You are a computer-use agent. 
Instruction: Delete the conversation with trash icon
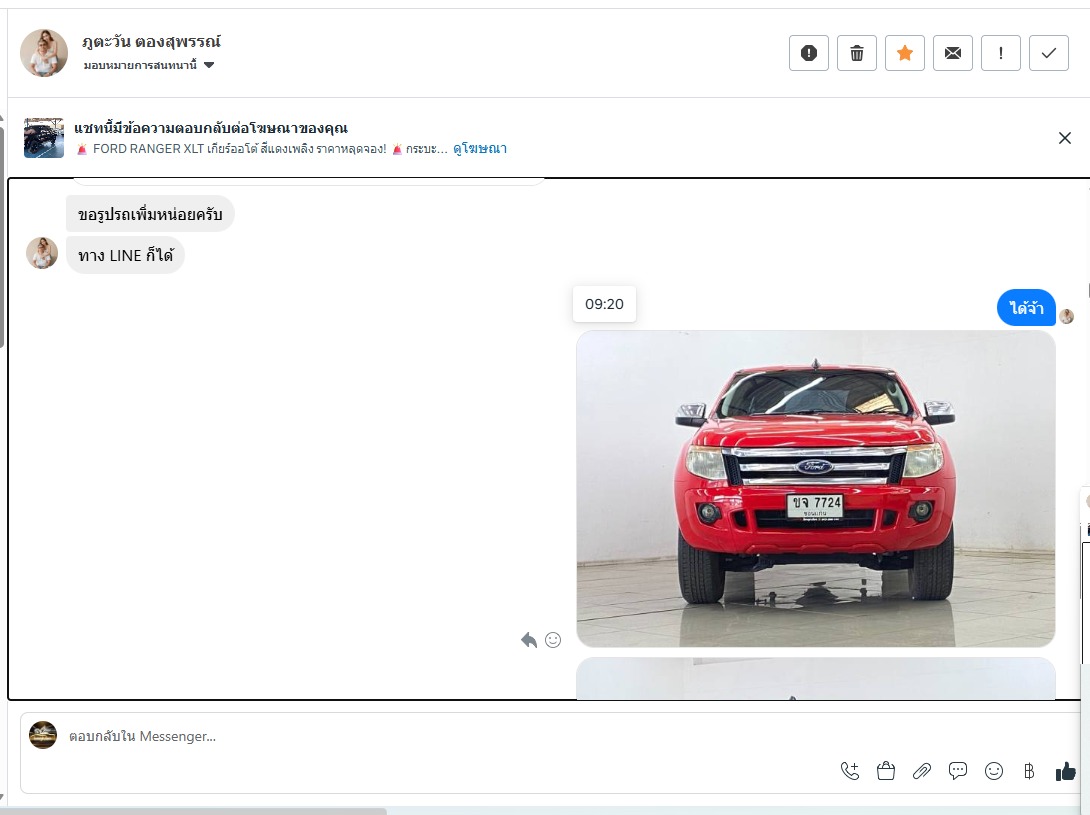click(856, 53)
